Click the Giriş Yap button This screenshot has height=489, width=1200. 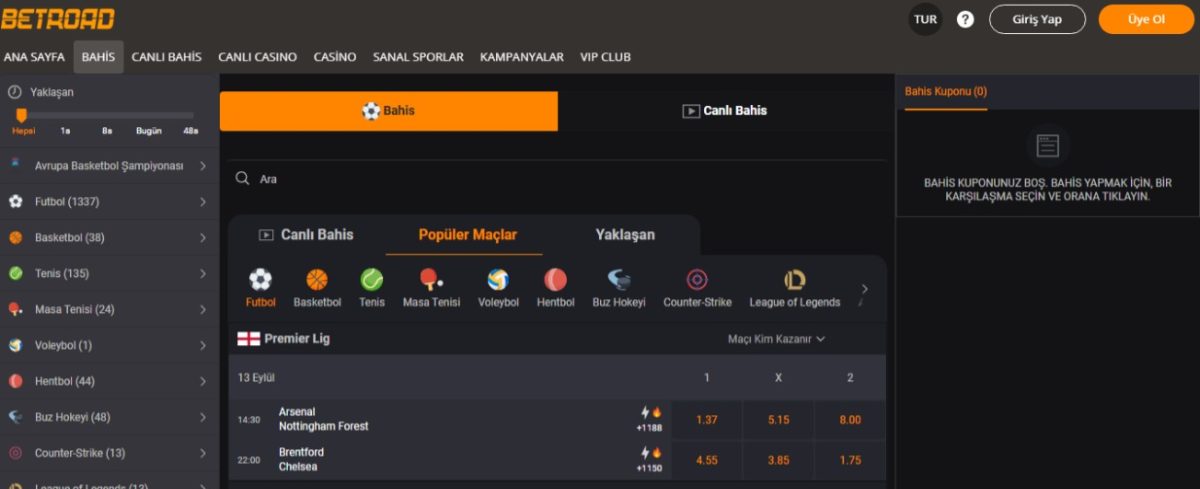1037,19
